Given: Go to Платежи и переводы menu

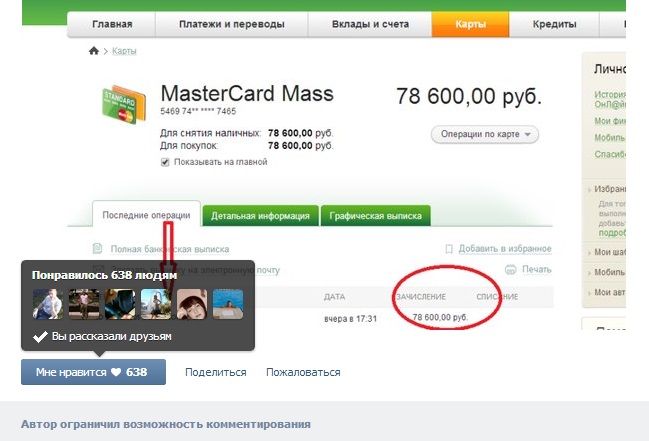Looking at the screenshot, I should tap(232, 24).
